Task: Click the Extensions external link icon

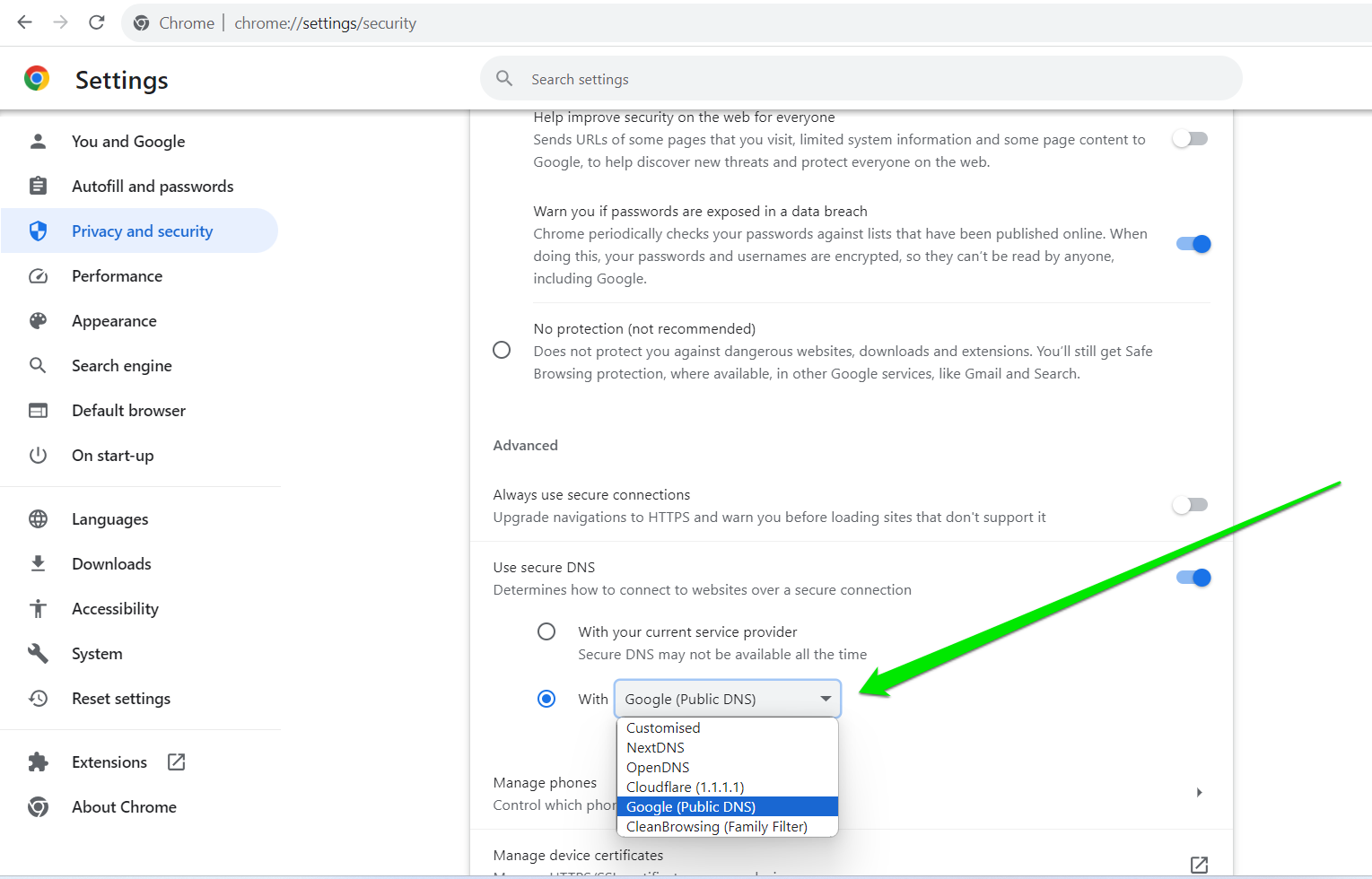Action: coord(176,762)
